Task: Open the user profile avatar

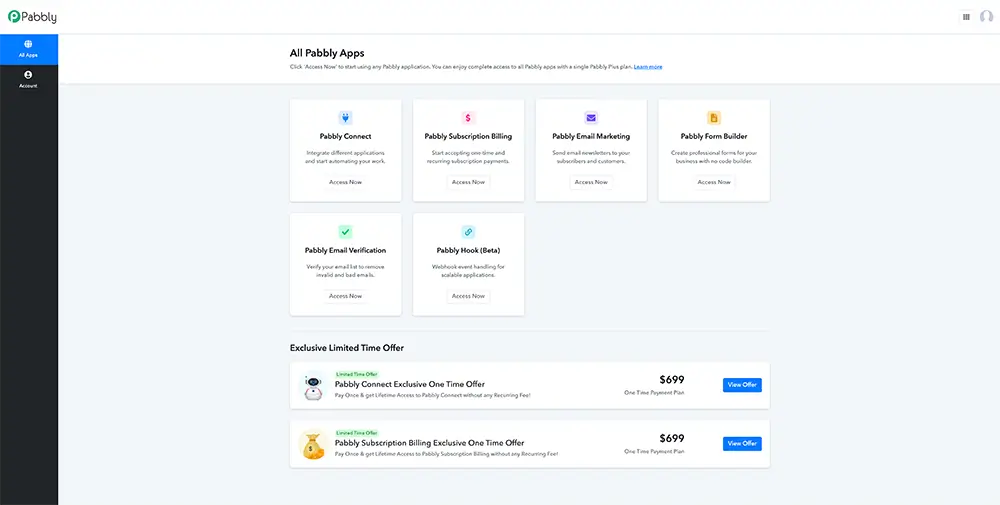Action: [x=987, y=17]
